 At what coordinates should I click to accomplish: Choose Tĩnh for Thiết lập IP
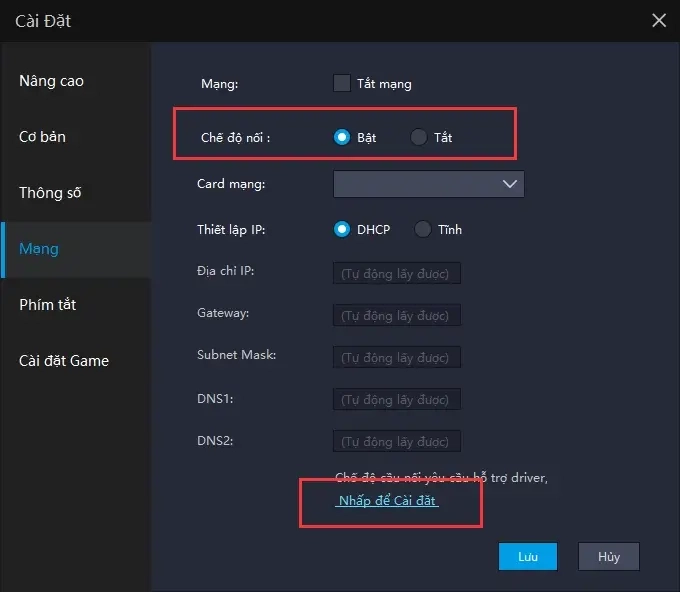(x=422, y=229)
